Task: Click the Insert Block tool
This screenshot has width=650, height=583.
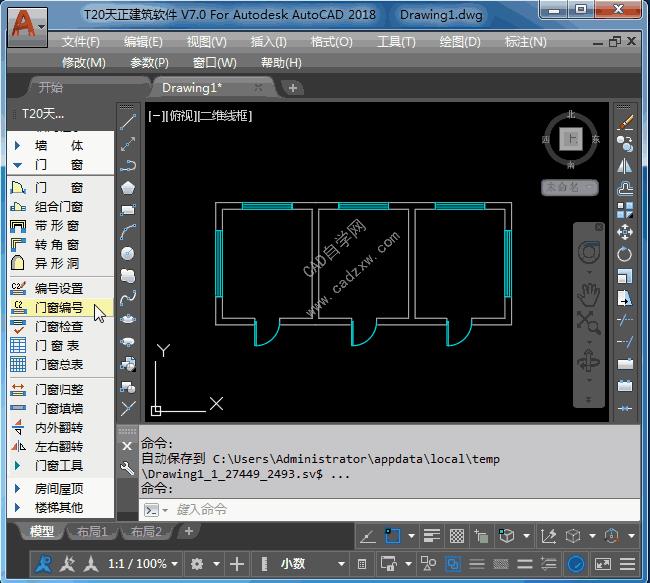Action: coord(128,364)
